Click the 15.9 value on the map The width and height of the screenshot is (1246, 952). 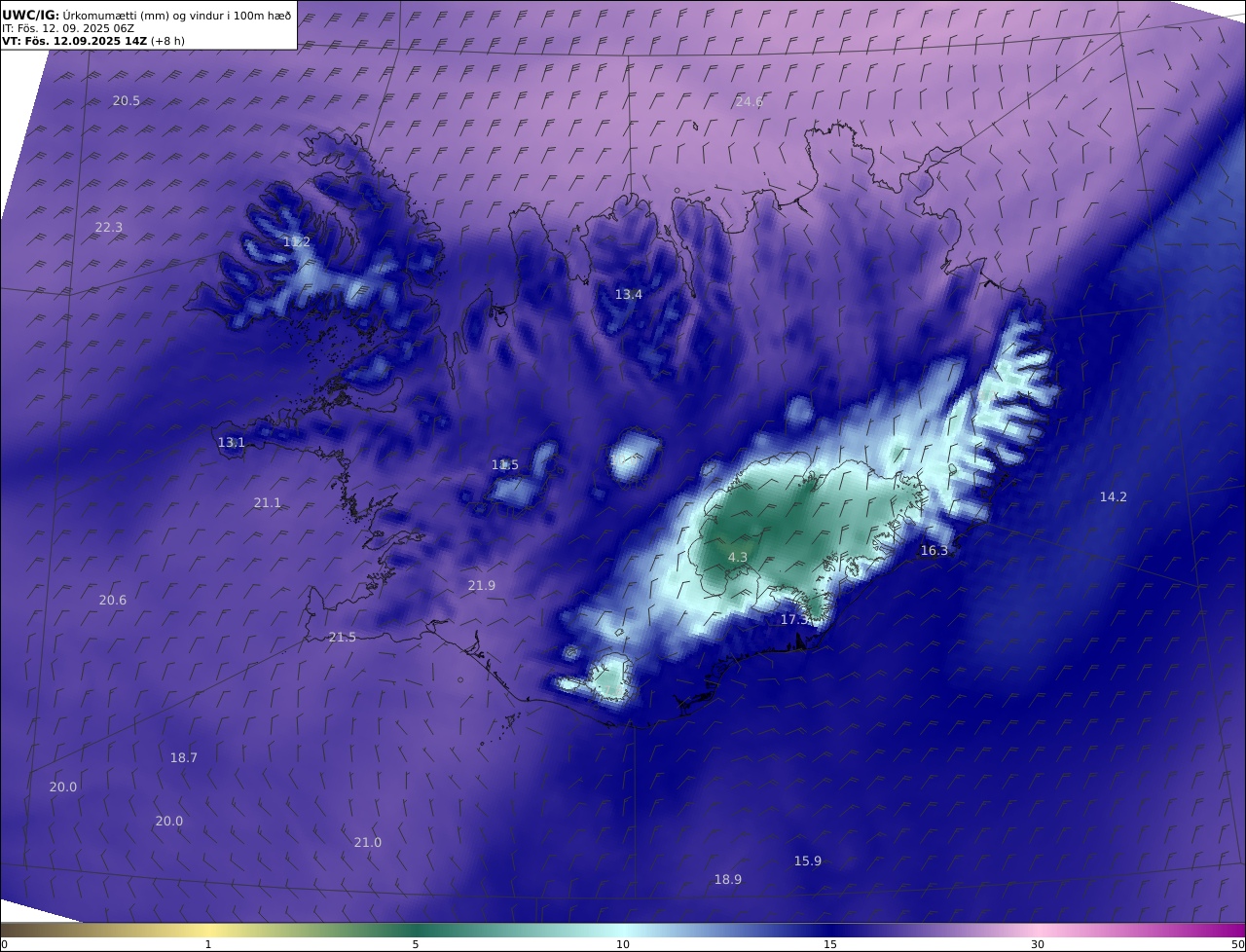[x=808, y=861]
